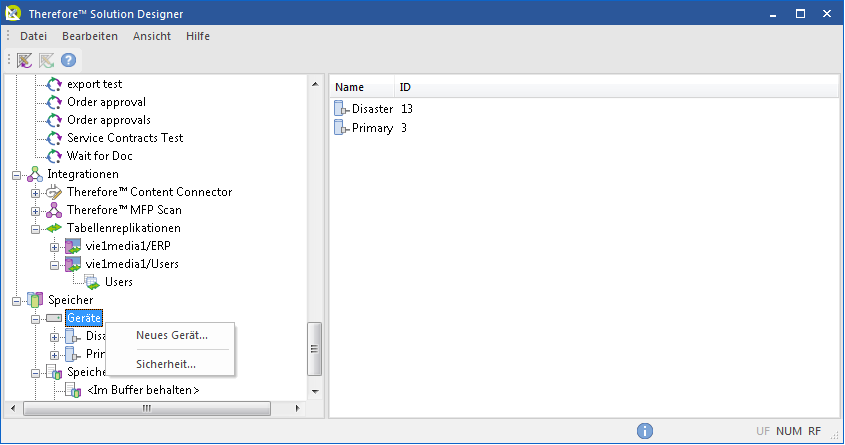This screenshot has height=445, width=845.
Task: Click the workflow icon beside Service Contracts Test
Action: 54,138
